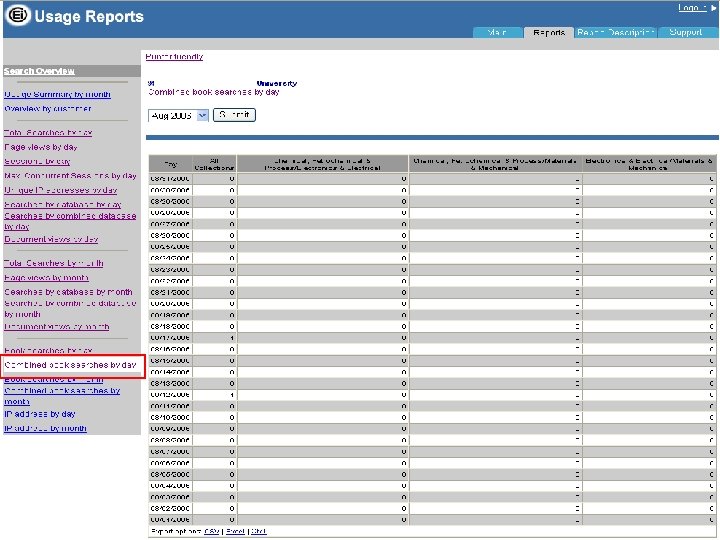Click the Process/Materials & Mechanical column header
The width and height of the screenshot is (720, 540).
(495, 164)
